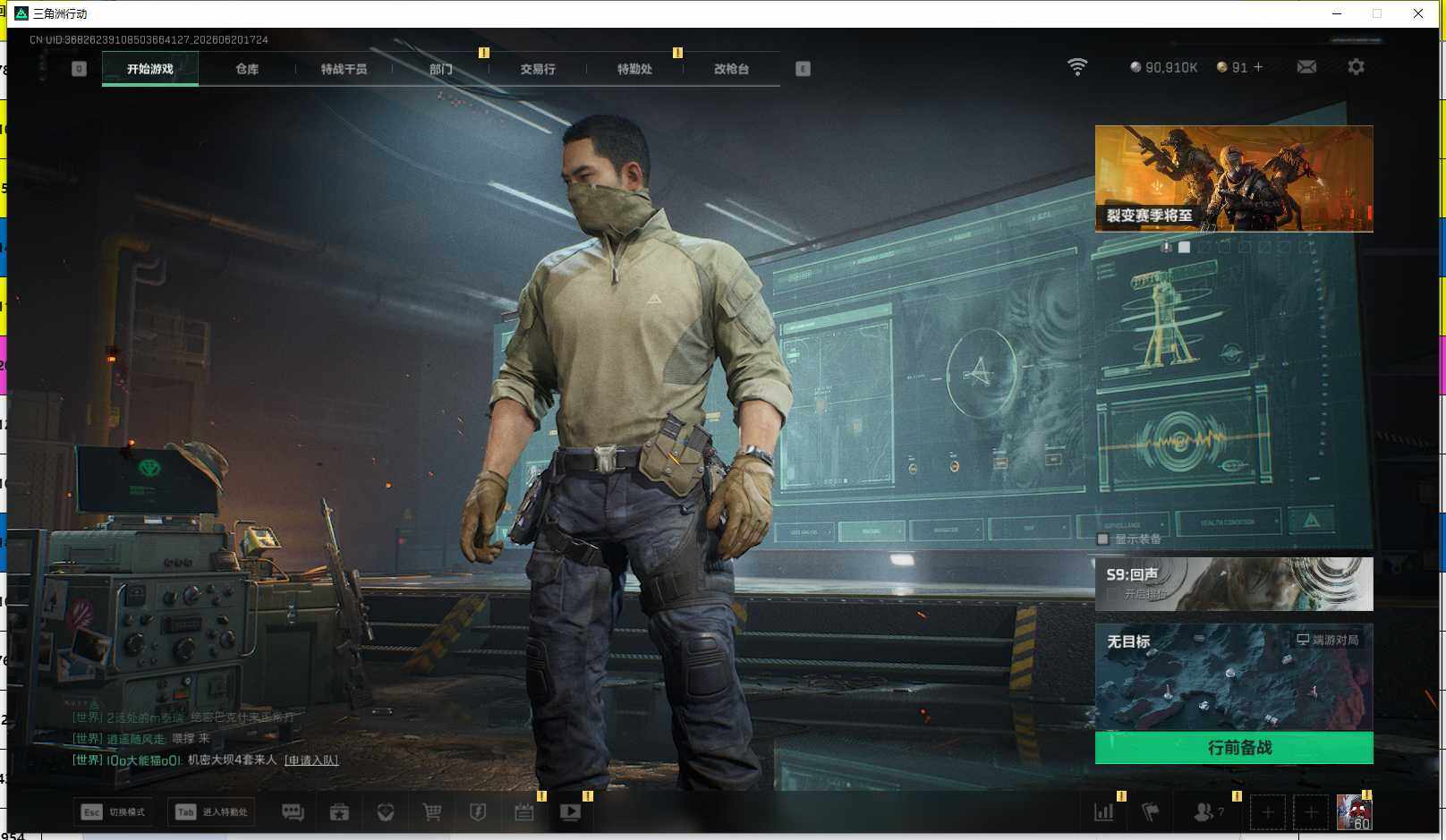Click the 机密大坝4套来人 chat message
Viewport: 1446px width, 840px height.
232,760
